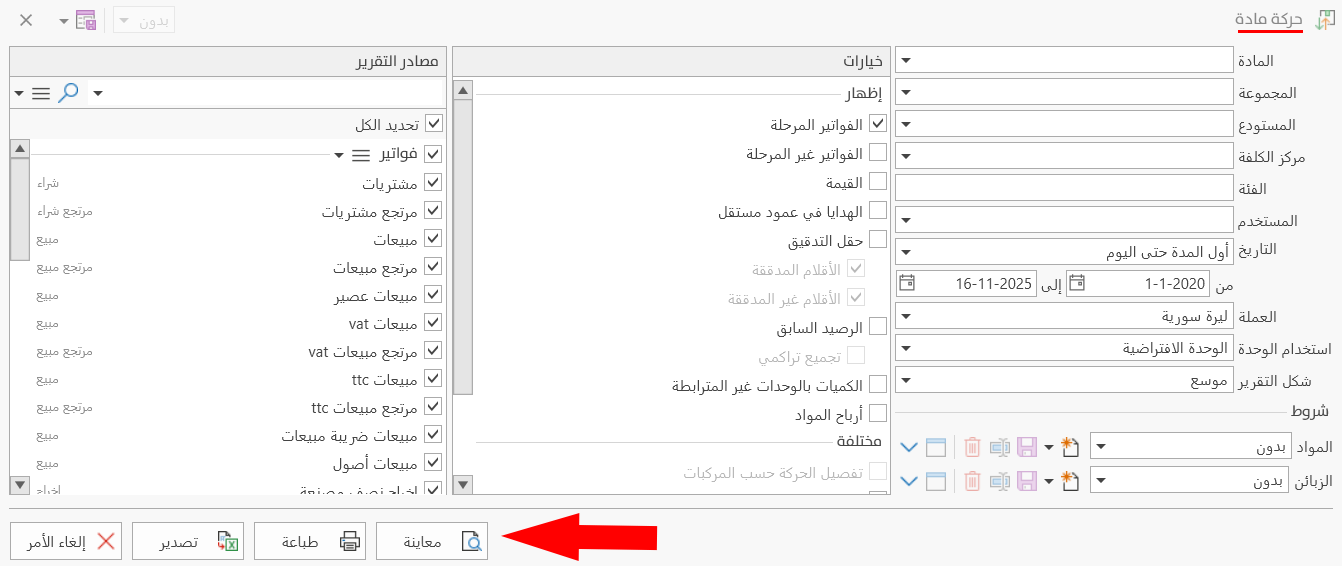Click the options panel scrollbar down arrow
Viewport: 1342px width, 566px height.
[x=462, y=485]
